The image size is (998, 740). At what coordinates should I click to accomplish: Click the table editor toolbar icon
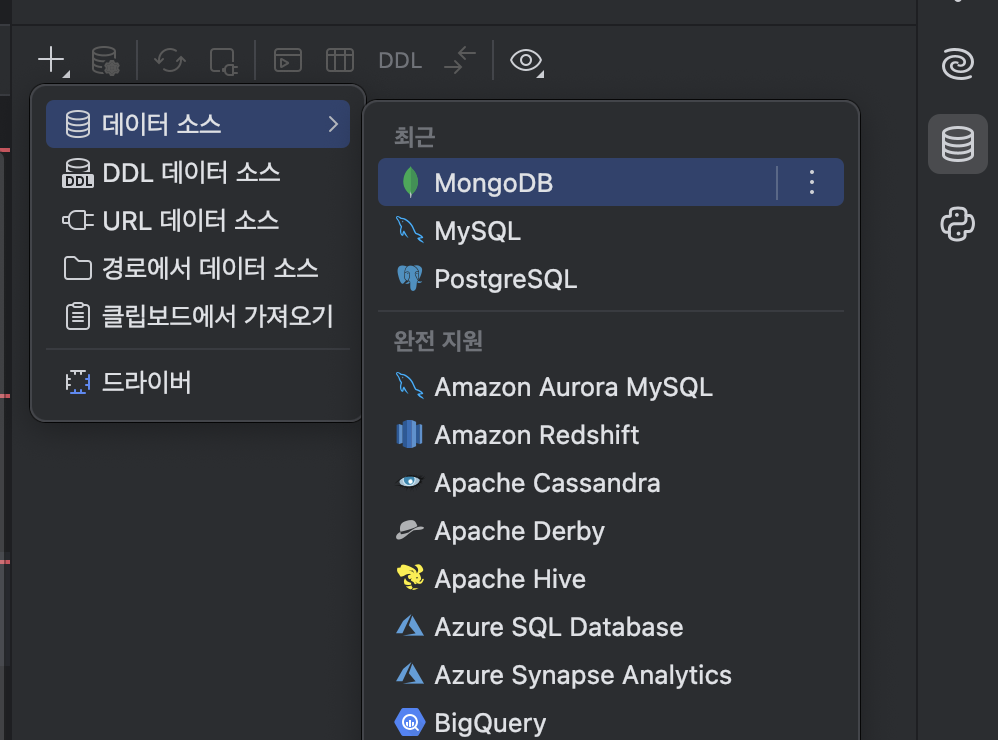click(x=340, y=60)
